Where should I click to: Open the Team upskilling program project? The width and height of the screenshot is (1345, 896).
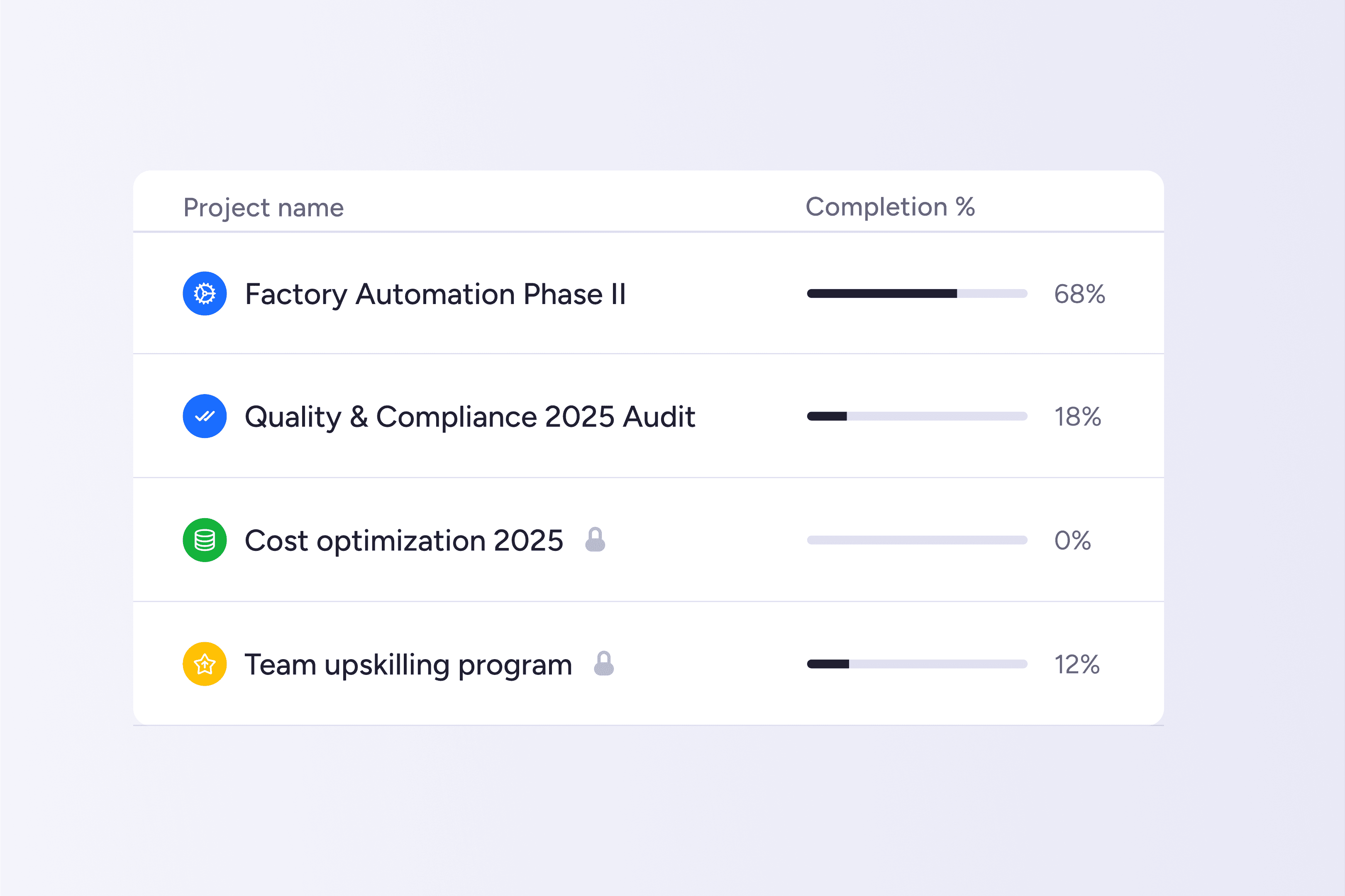click(x=408, y=665)
